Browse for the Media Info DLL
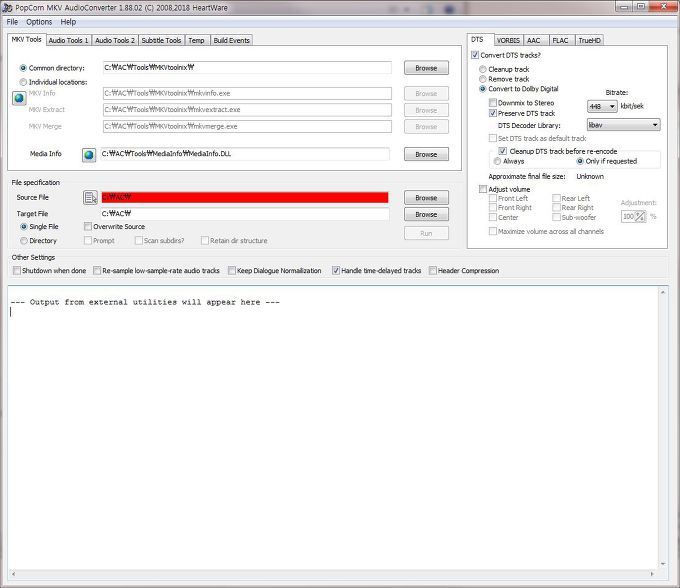The image size is (680, 588). coord(426,154)
